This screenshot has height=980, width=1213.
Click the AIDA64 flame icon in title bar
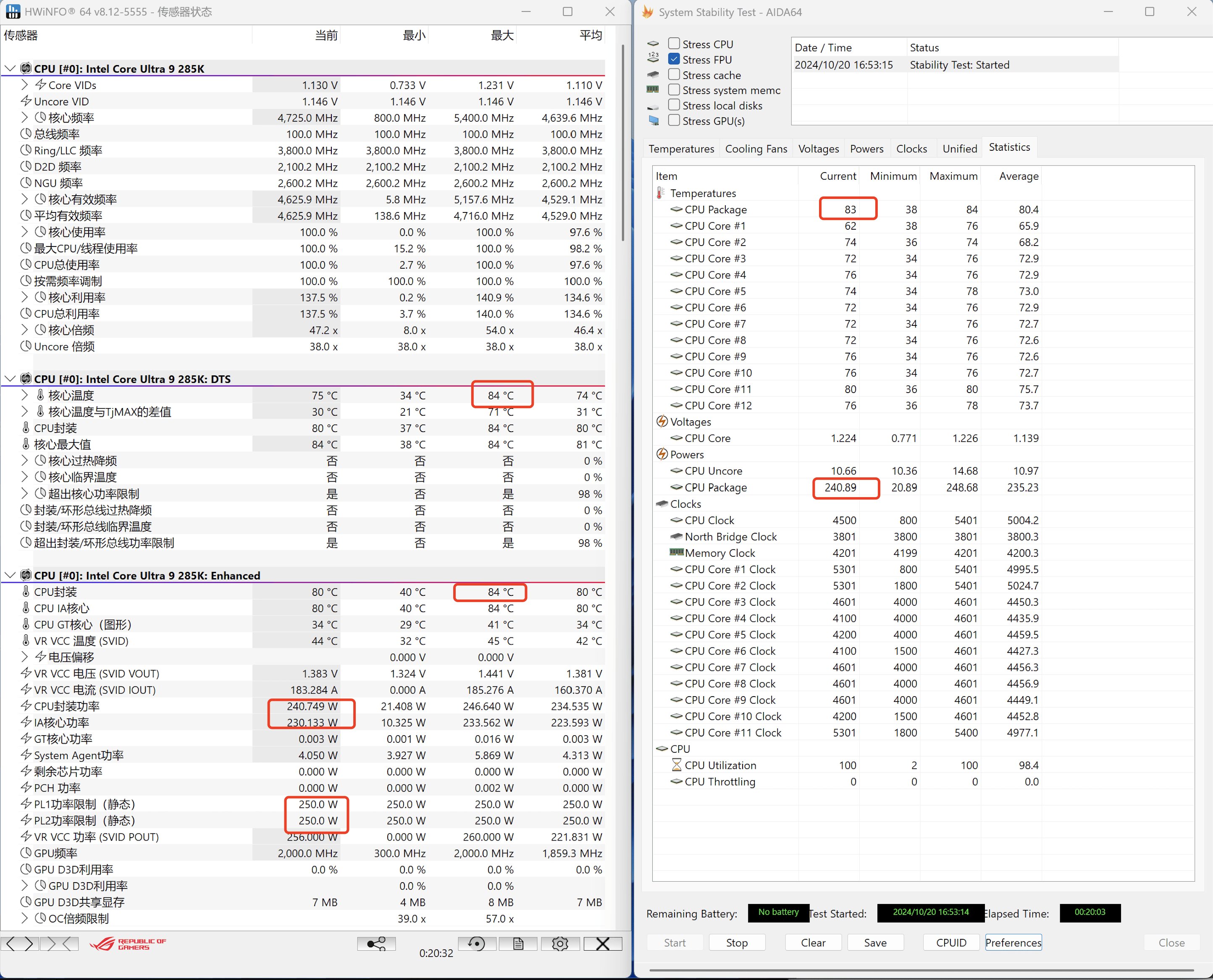point(647,12)
